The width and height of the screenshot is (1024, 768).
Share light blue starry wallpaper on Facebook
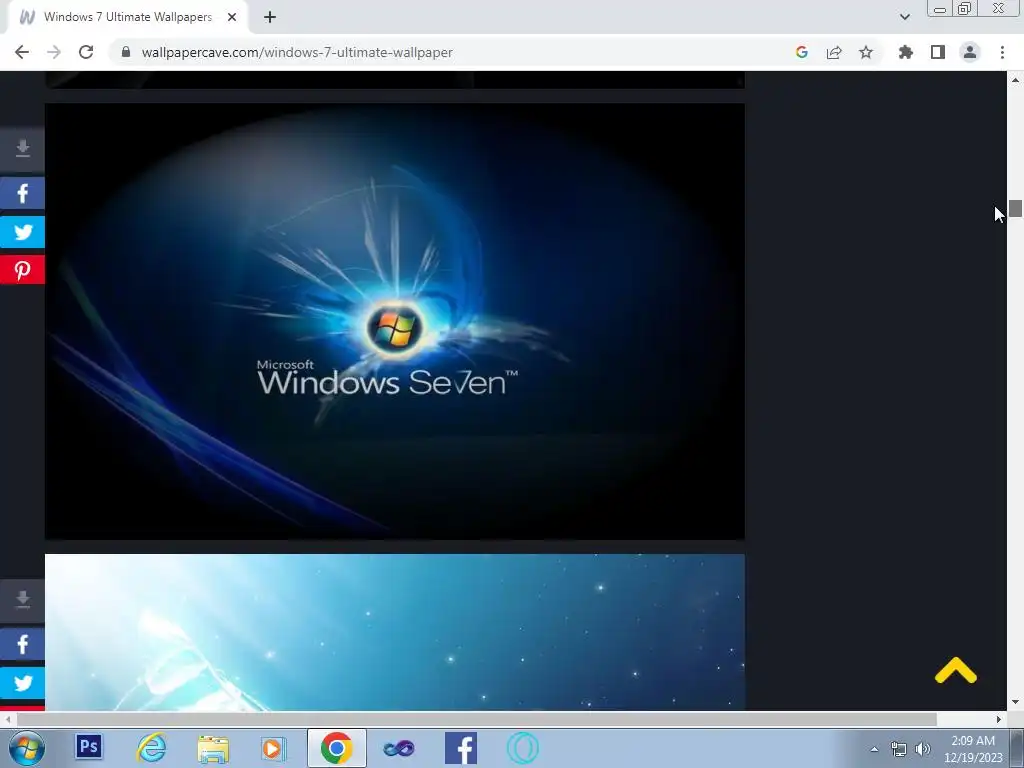(22, 645)
